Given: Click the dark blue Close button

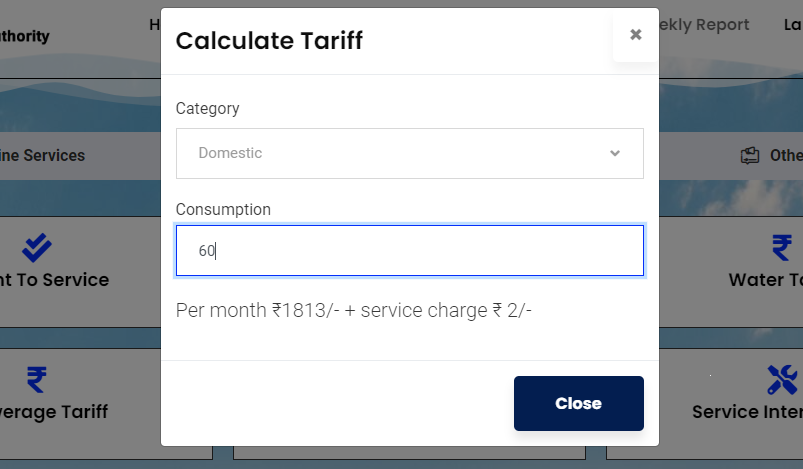Looking at the screenshot, I should [x=579, y=403].
